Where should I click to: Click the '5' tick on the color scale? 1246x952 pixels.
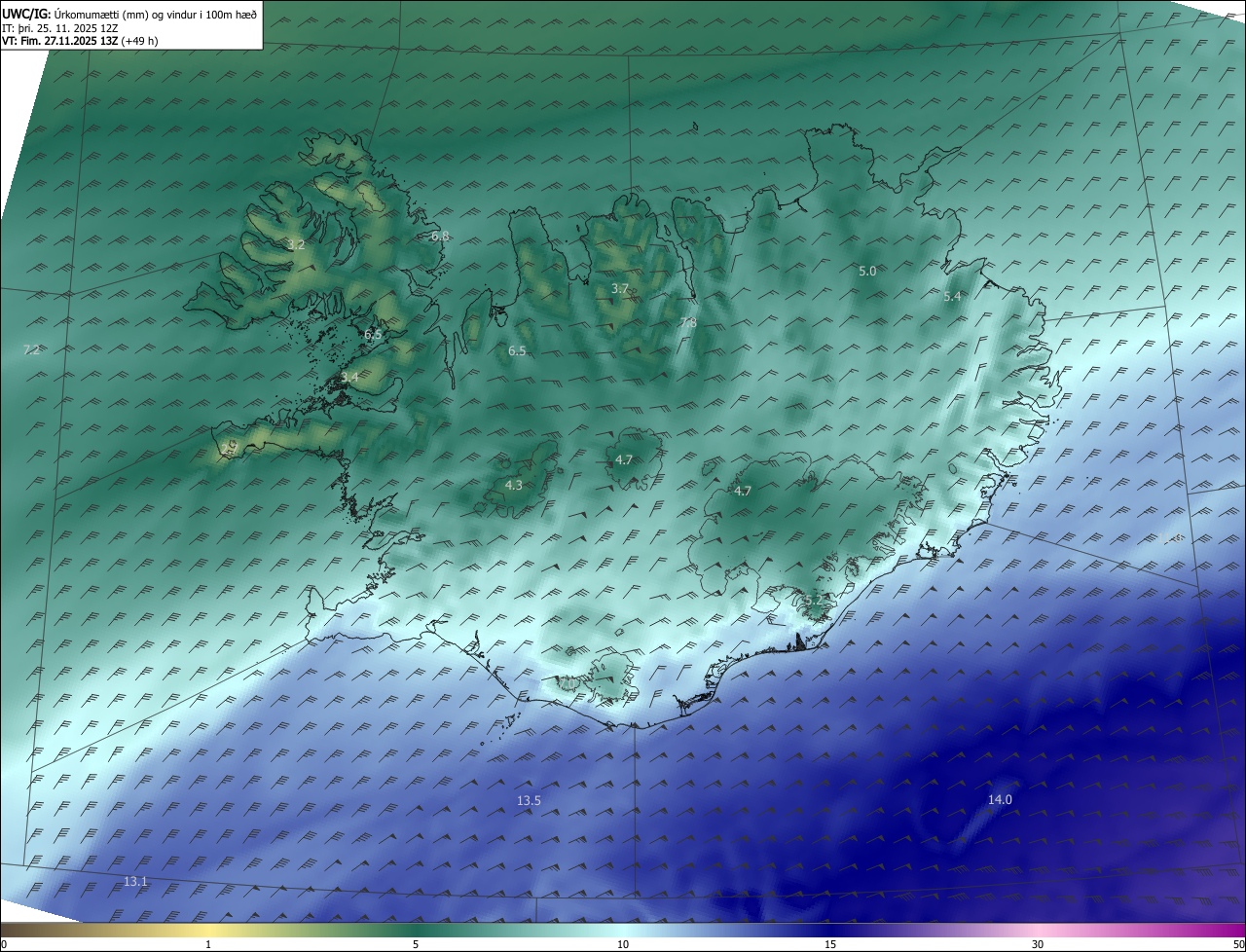tap(416, 944)
